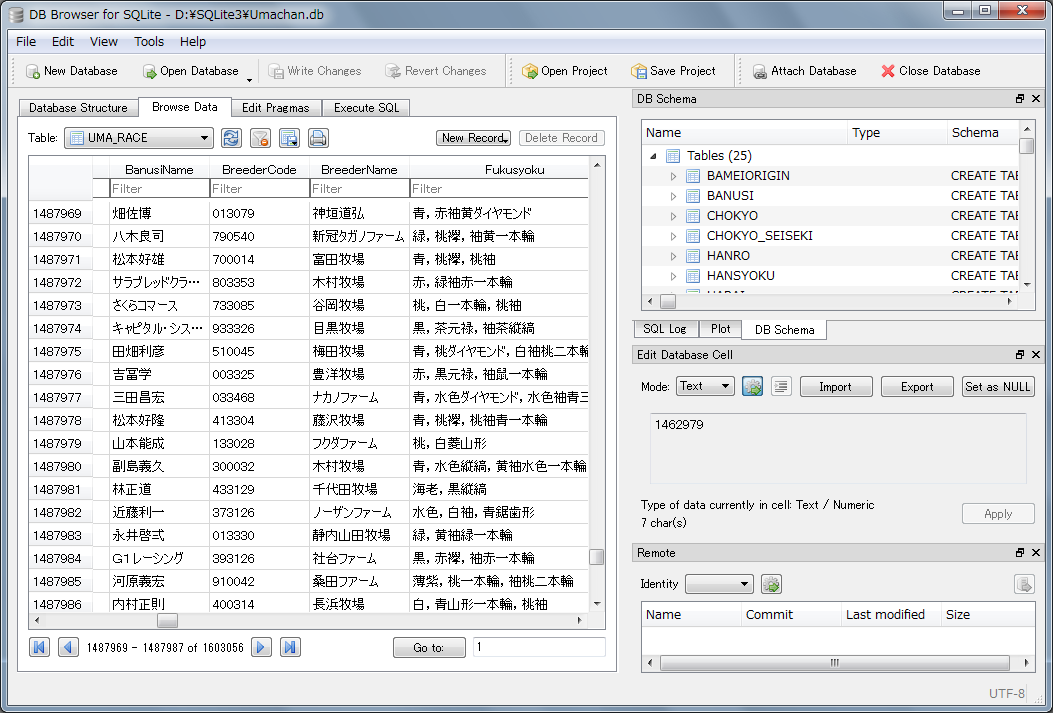Image resolution: width=1053 pixels, height=713 pixels.
Task: Click Save Project in toolbar
Action: tap(674, 71)
